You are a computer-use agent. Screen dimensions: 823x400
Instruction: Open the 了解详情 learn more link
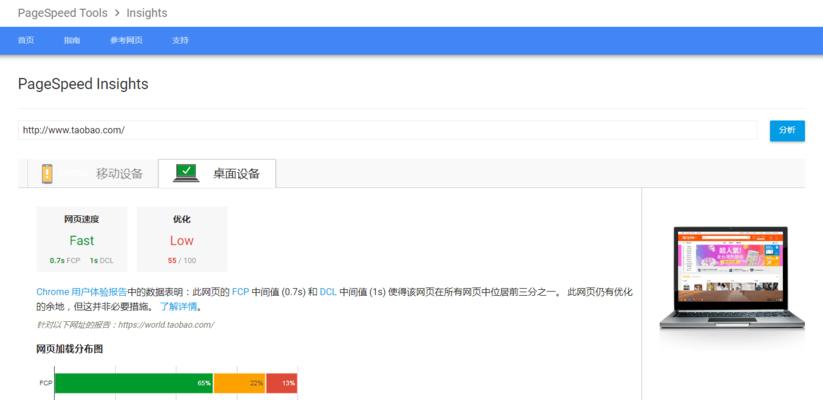tap(178, 307)
